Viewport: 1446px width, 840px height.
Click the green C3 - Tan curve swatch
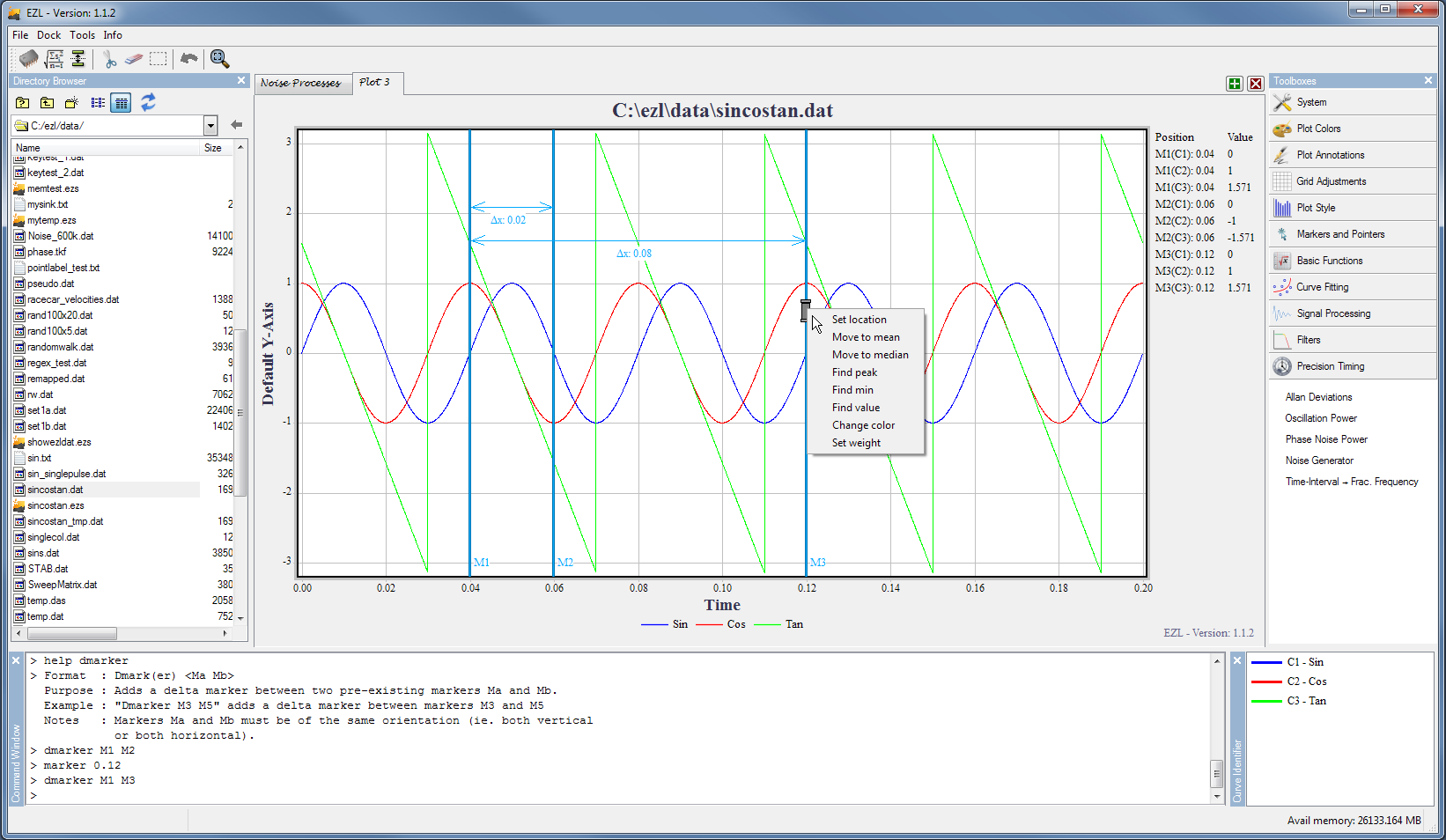(1266, 701)
